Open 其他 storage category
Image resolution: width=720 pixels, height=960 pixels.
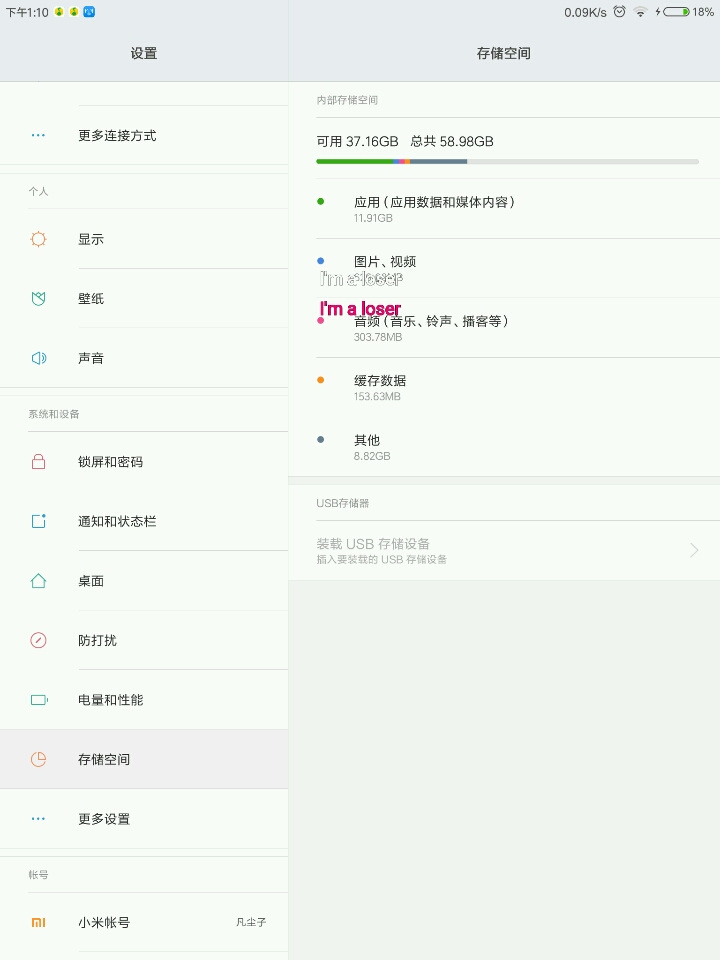pyautogui.click(x=367, y=446)
